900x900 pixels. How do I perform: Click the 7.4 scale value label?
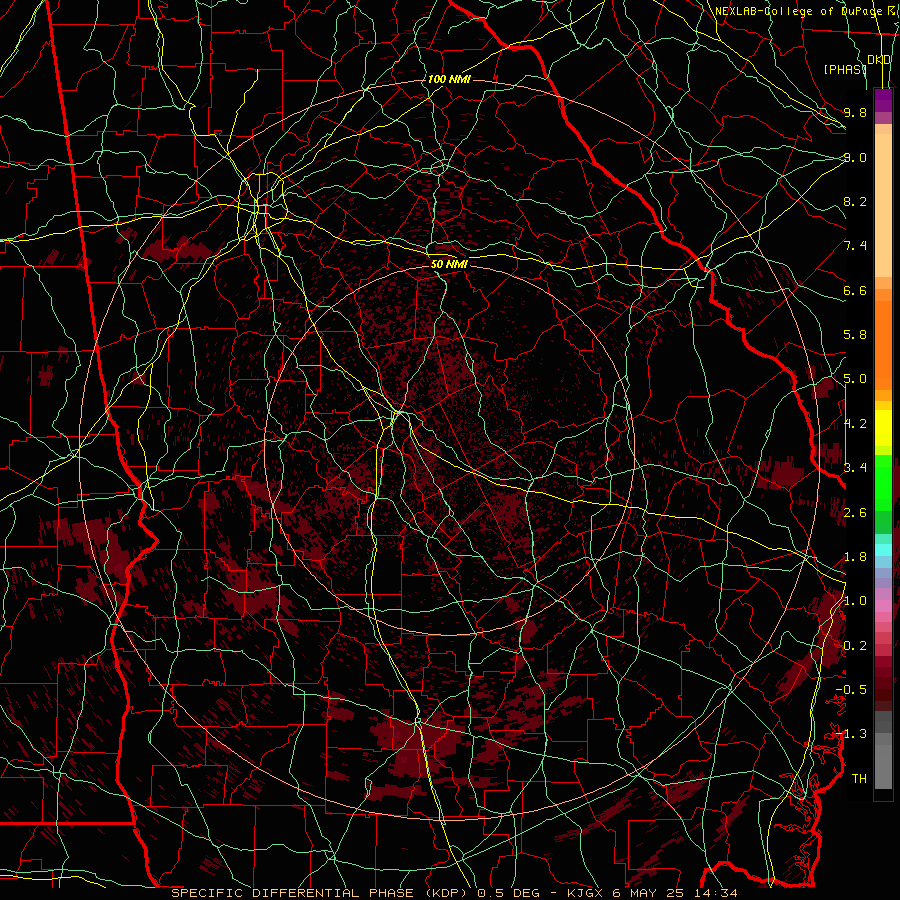855,246
